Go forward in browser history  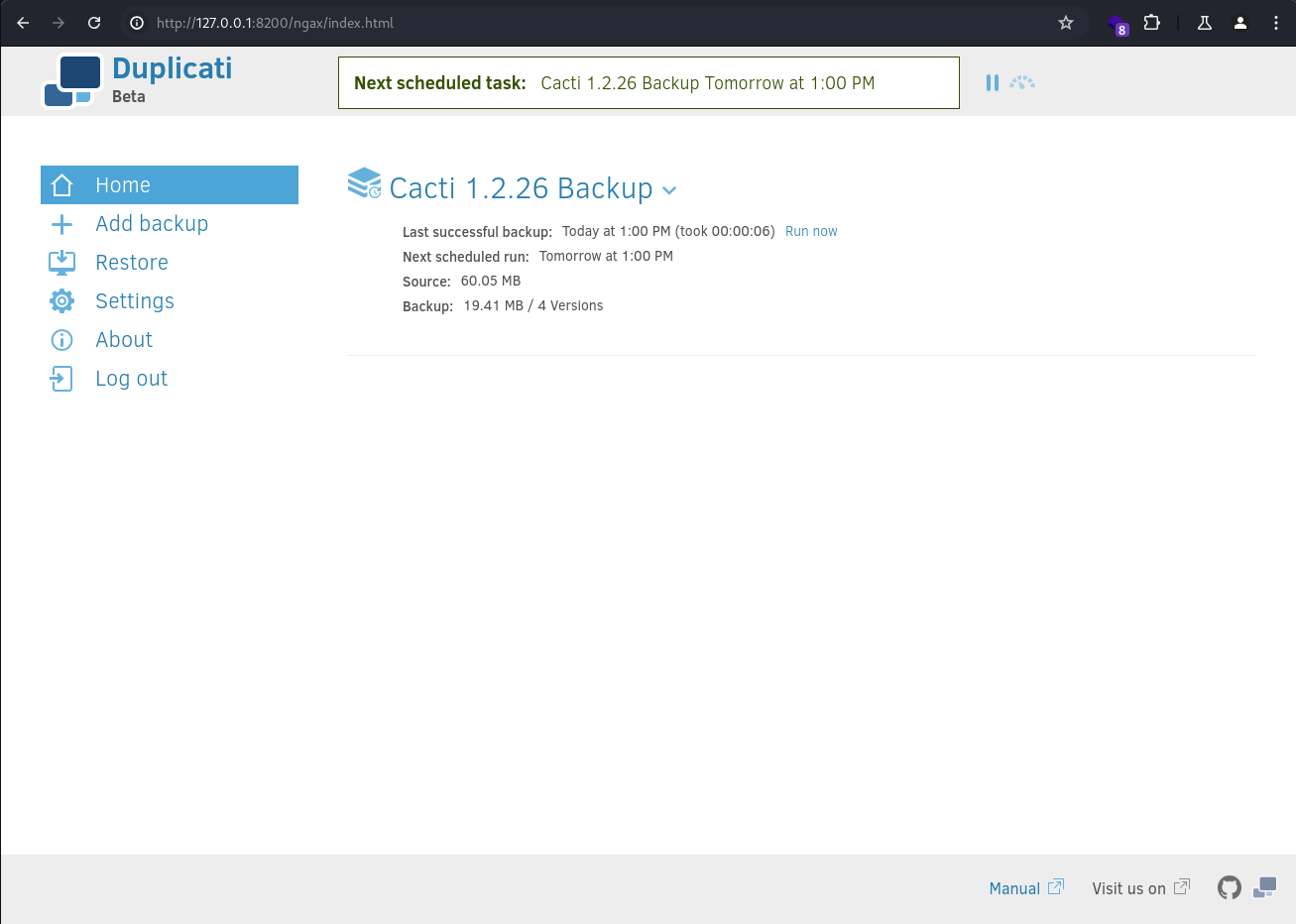coord(59,23)
